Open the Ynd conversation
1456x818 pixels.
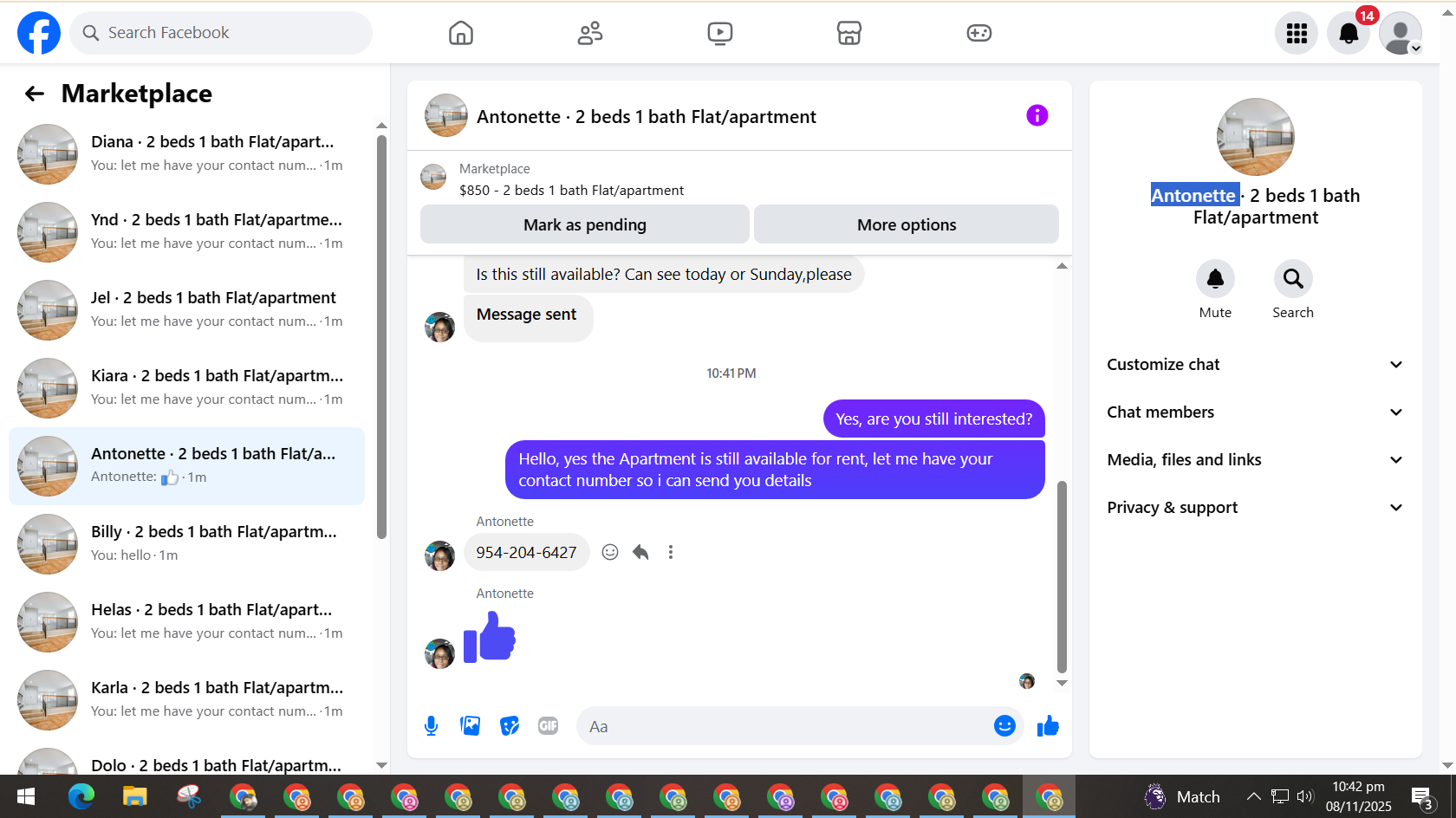pyautogui.click(x=187, y=232)
